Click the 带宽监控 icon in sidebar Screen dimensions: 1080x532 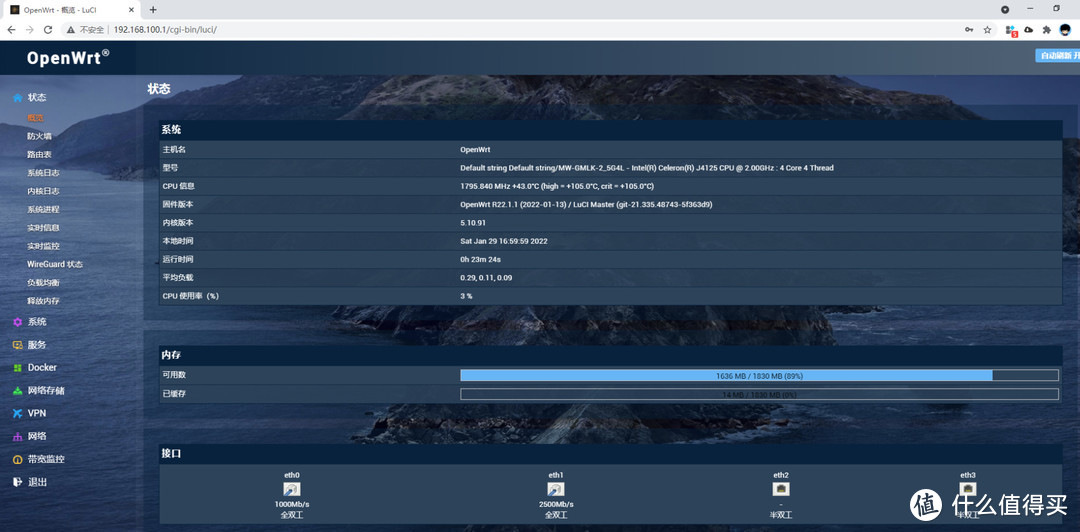tap(17, 459)
